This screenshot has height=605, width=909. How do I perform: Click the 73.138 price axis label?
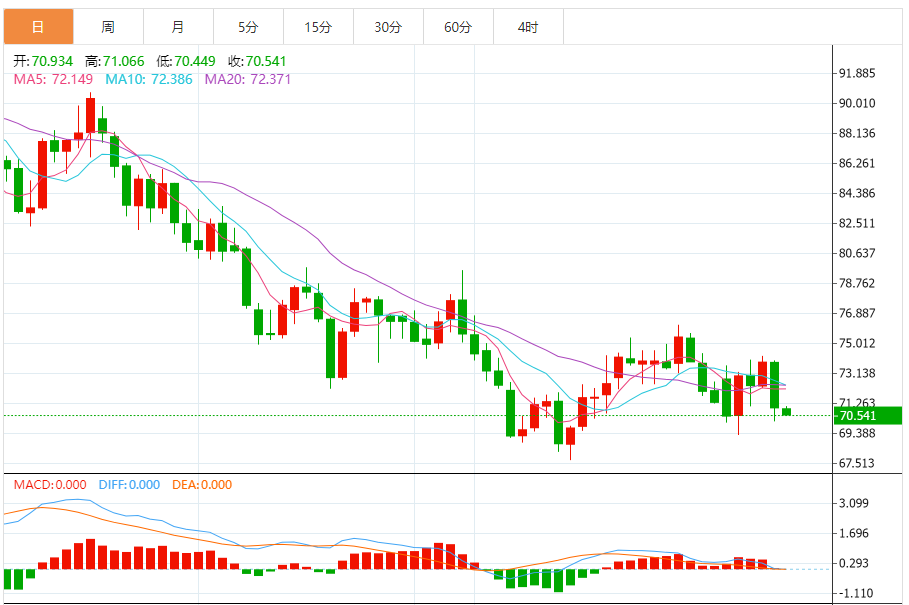click(857, 373)
